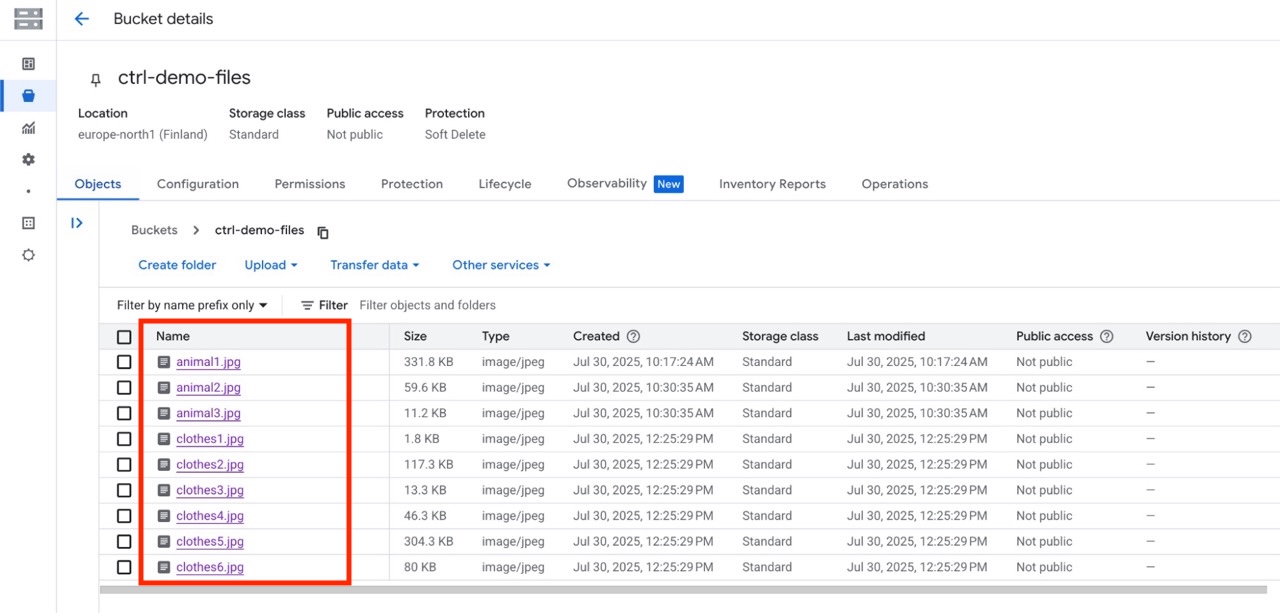
Task: Copy bucket name using the copy icon
Action: 323,232
